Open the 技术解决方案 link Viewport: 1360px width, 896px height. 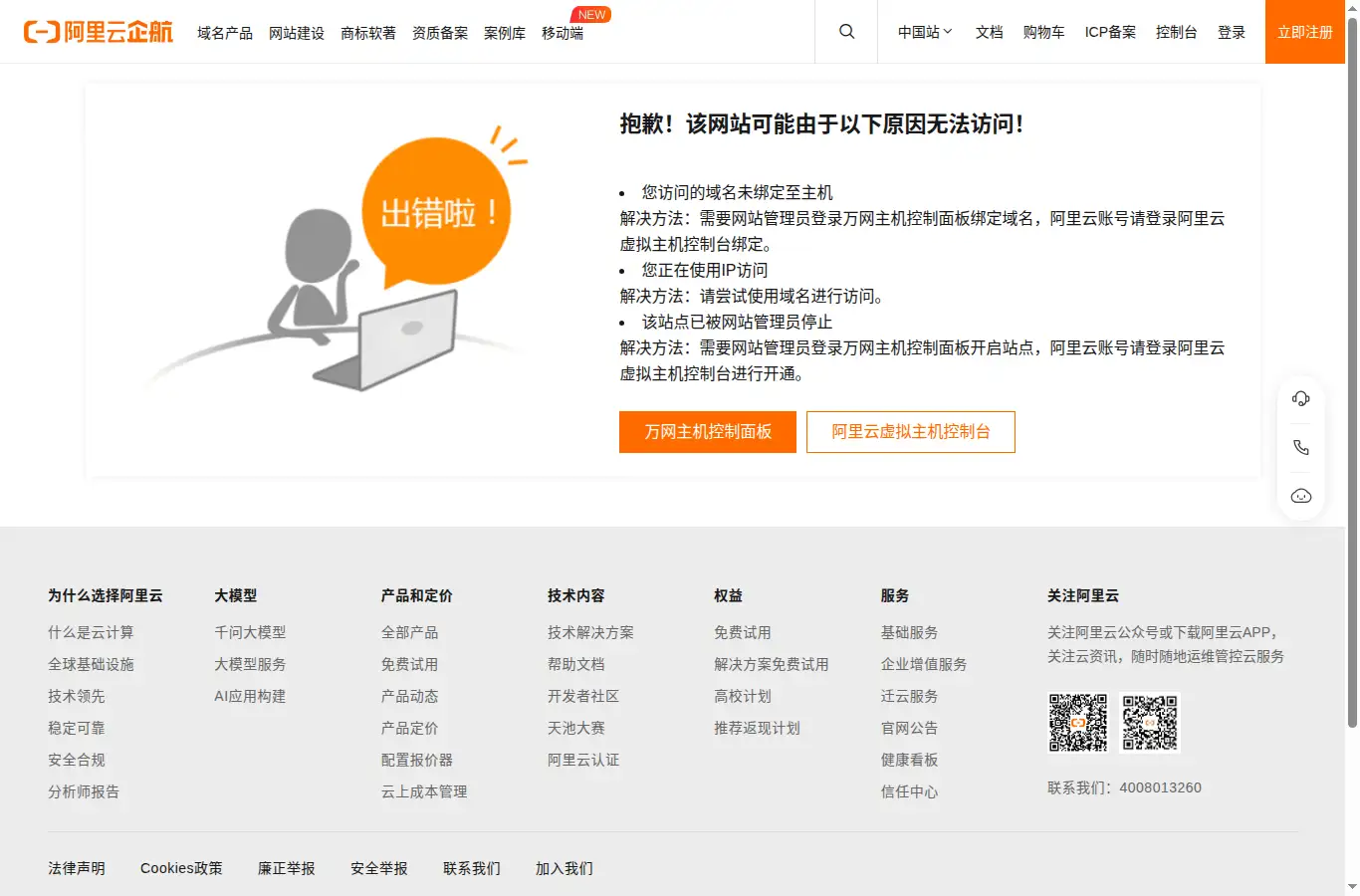pyautogui.click(x=590, y=632)
